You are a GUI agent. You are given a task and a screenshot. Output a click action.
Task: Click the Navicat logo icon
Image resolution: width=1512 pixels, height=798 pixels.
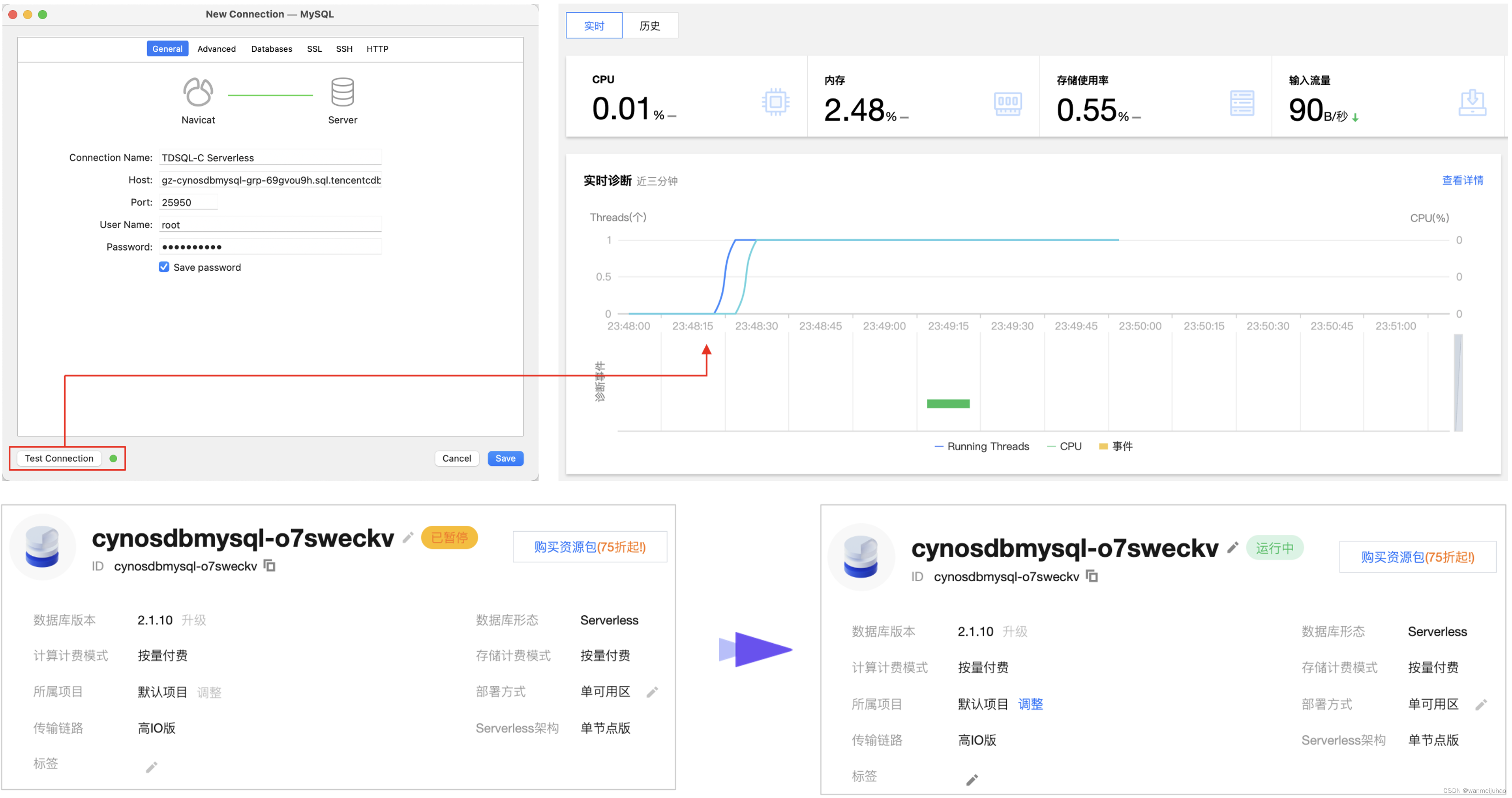tap(198, 92)
